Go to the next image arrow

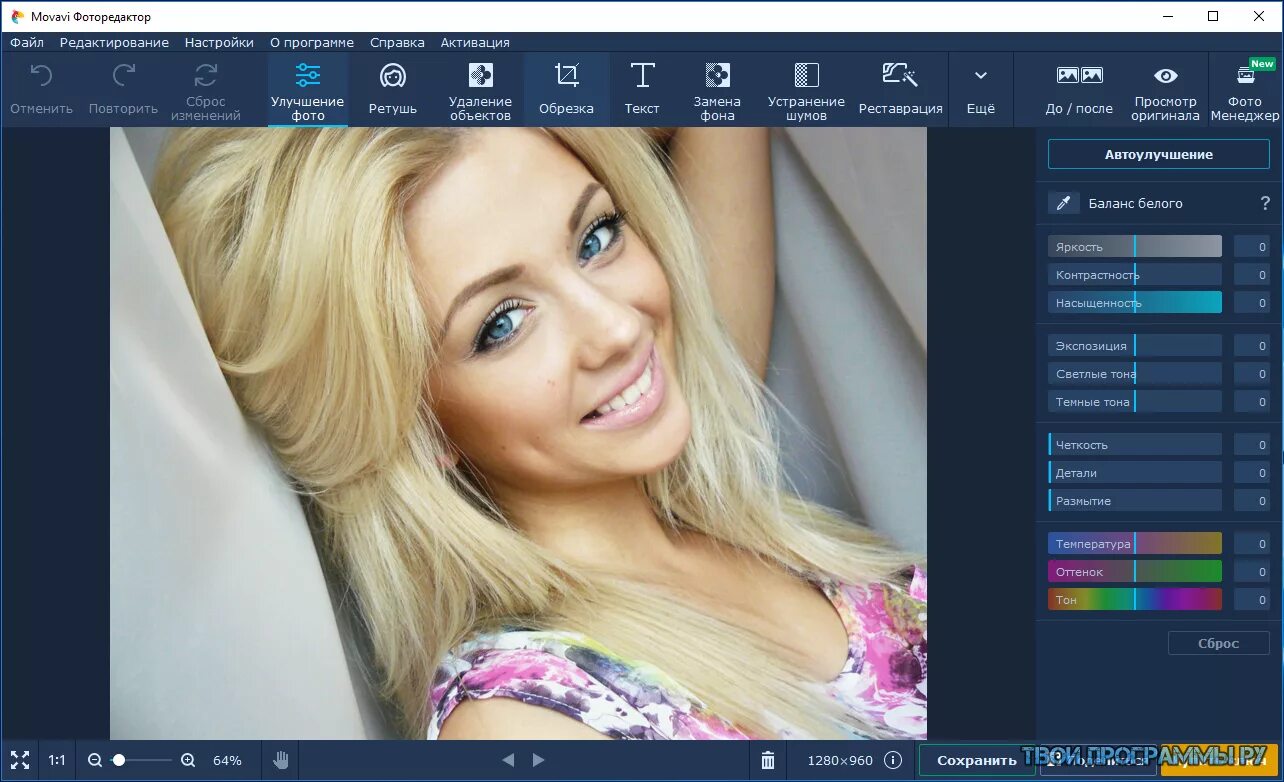tap(538, 760)
